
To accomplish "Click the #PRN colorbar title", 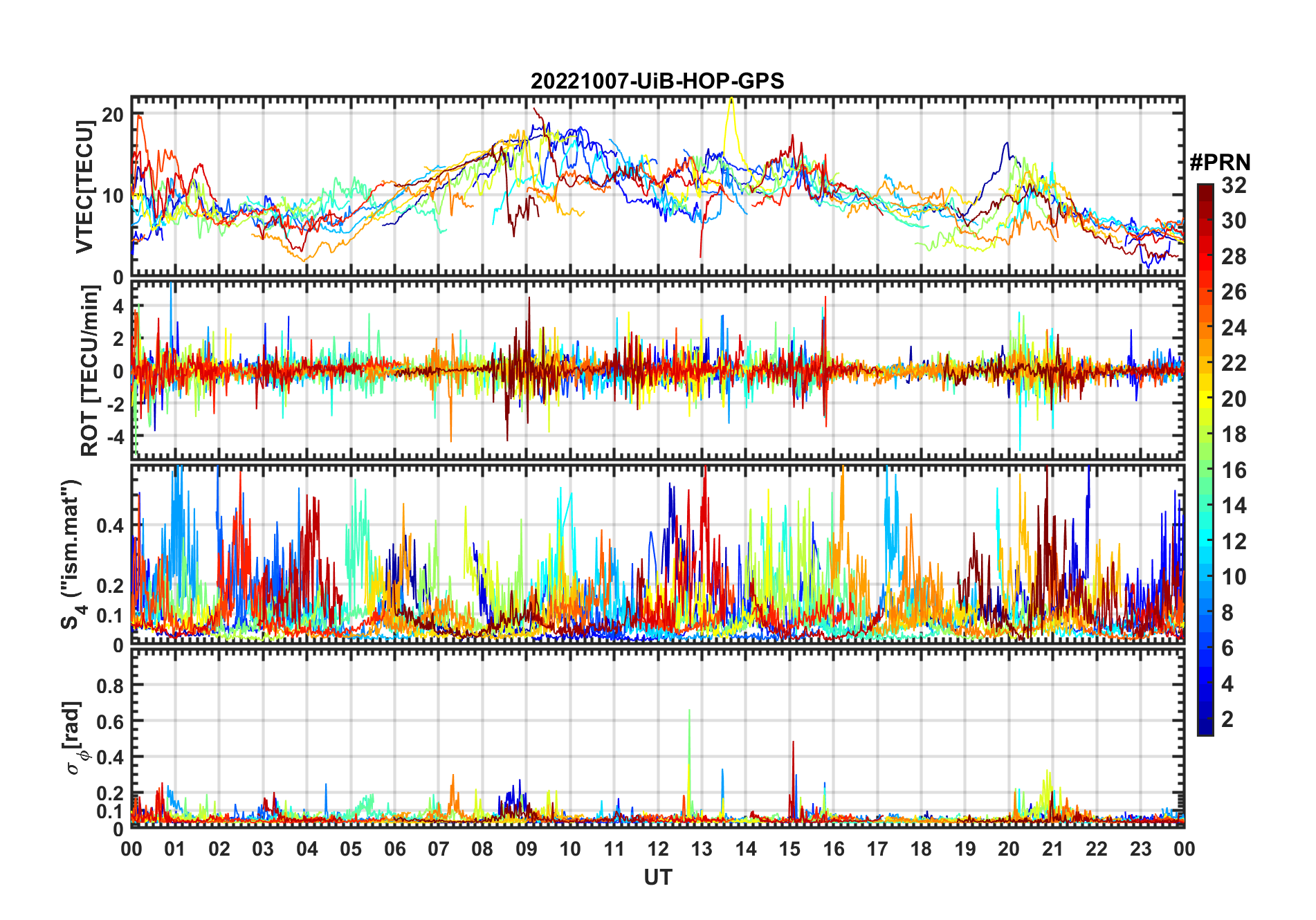I will pos(1220,163).
